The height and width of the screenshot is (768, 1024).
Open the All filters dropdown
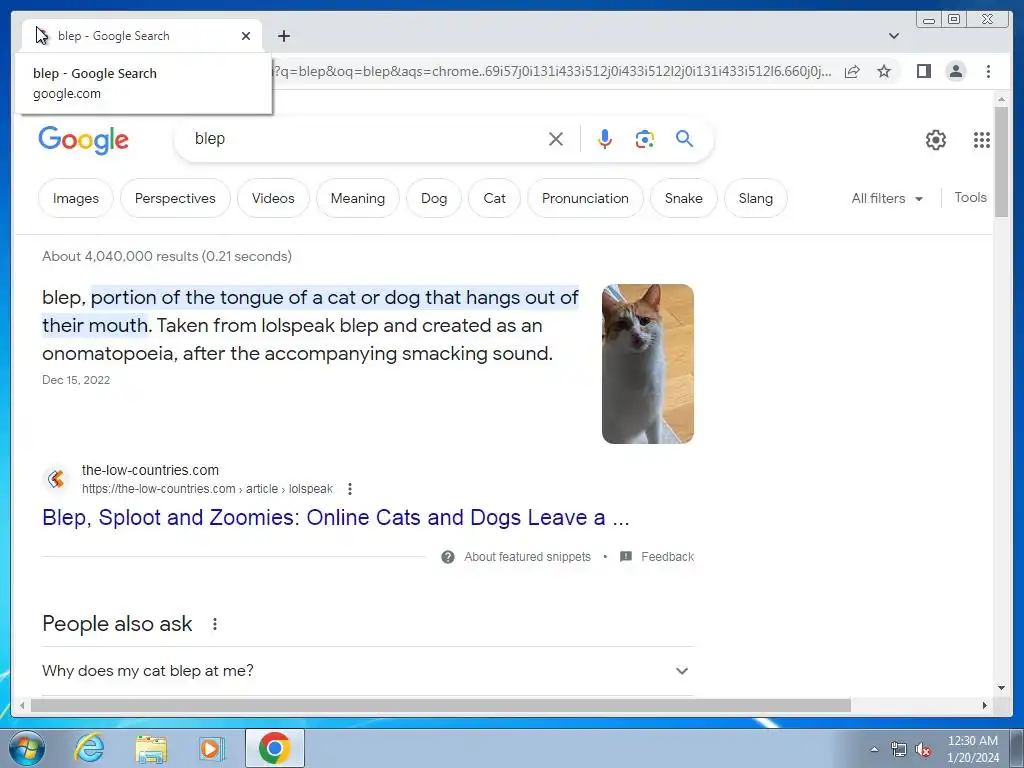(x=887, y=198)
